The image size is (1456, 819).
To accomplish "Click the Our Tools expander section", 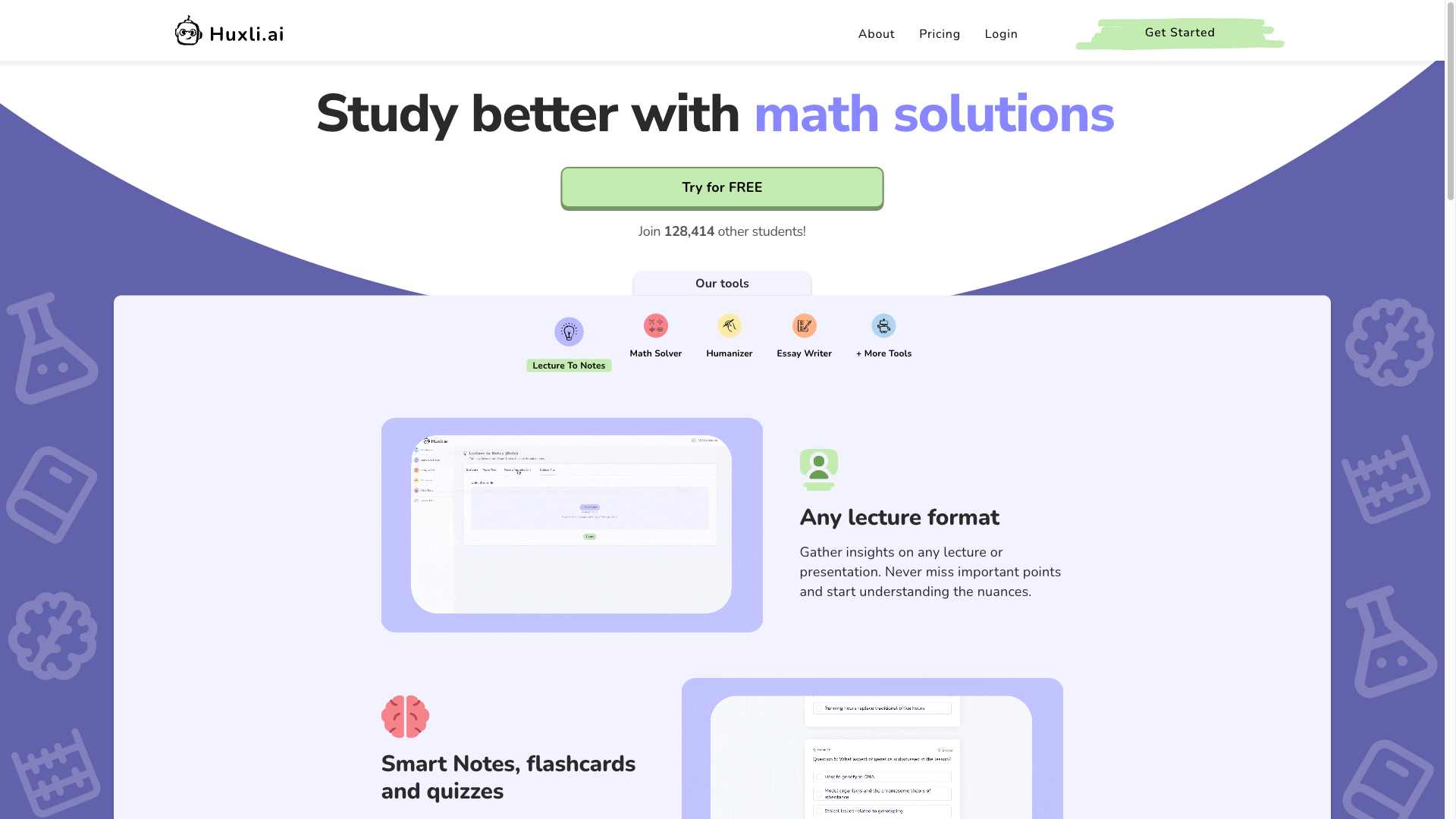I will (x=722, y=283).
